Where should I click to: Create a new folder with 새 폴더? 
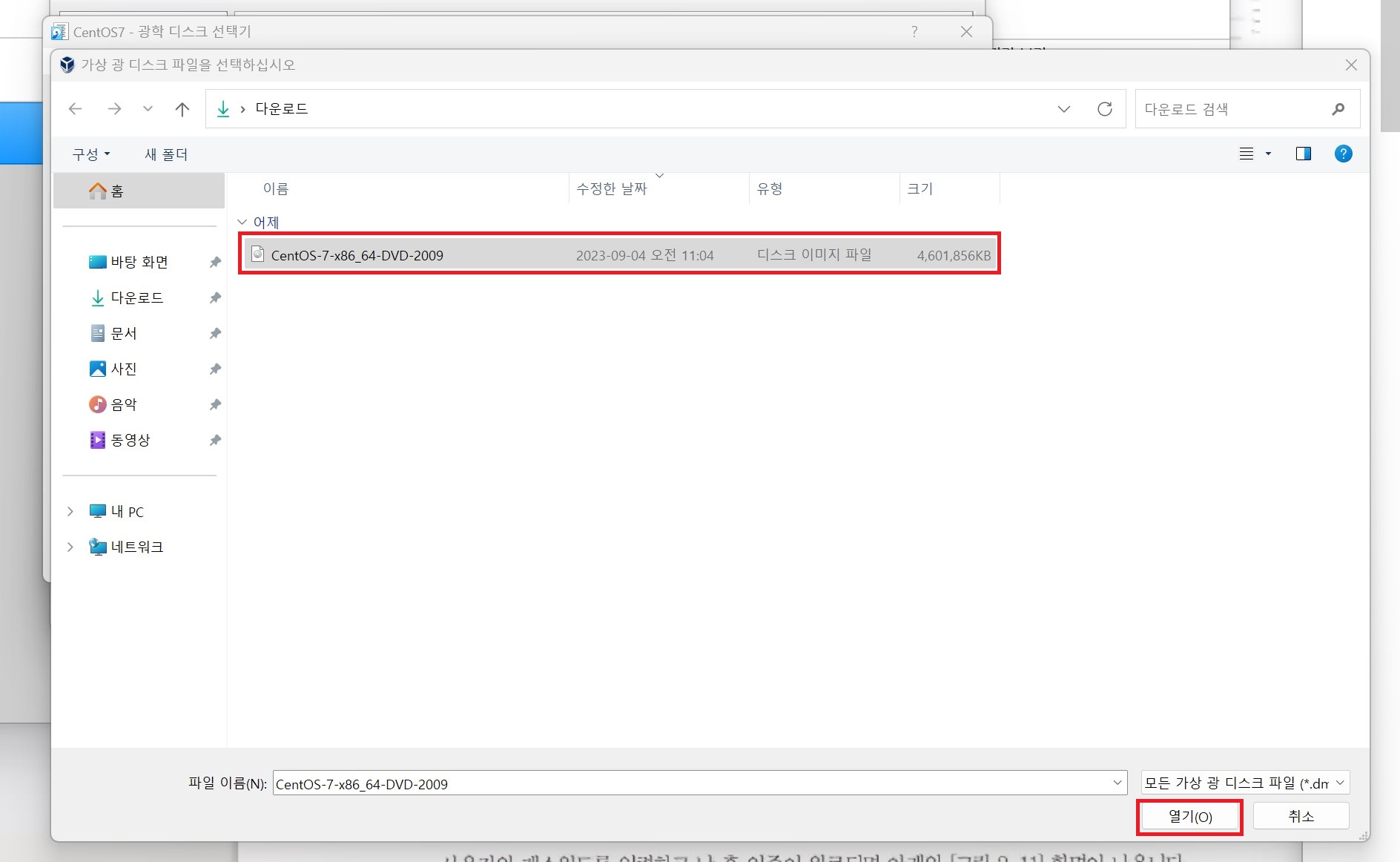coord(166,154)
